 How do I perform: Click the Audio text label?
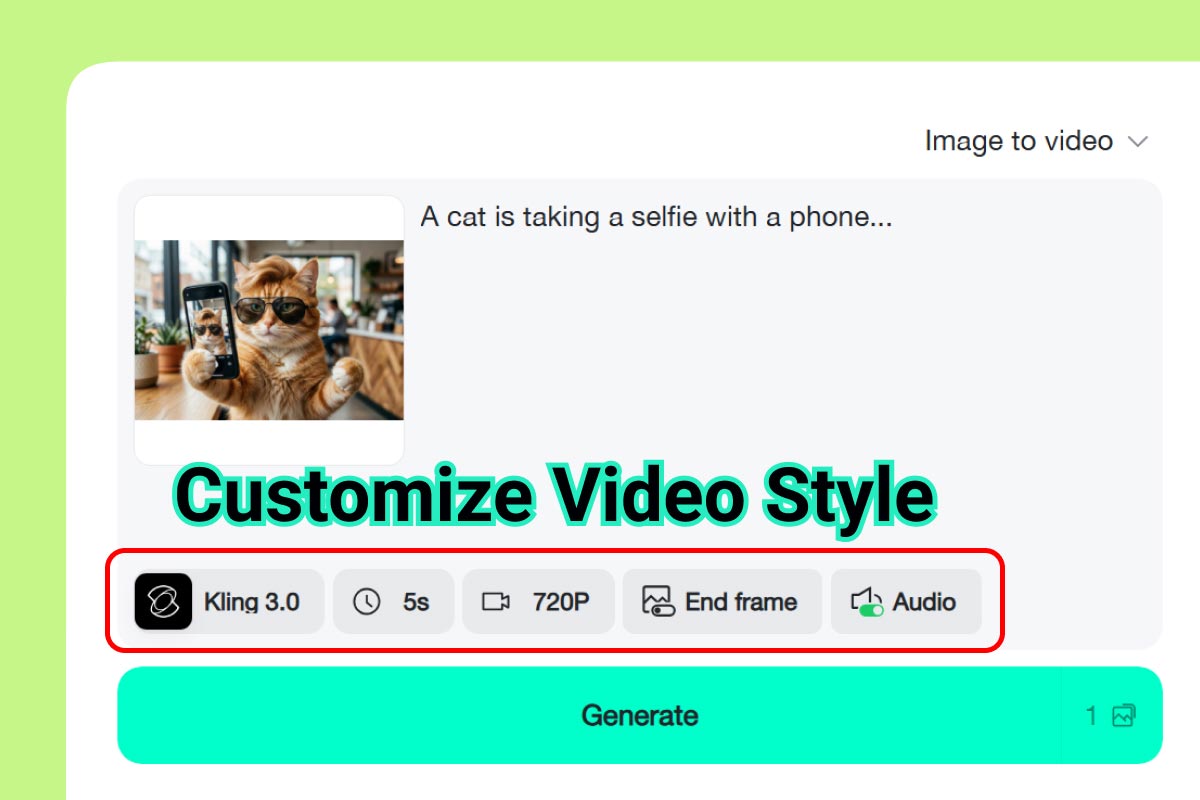pos(924,602)
